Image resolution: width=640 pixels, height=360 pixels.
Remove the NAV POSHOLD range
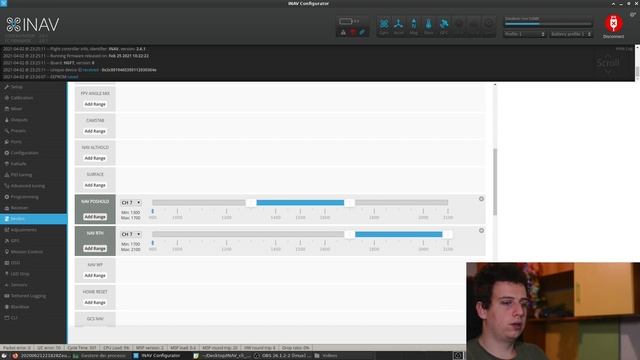(x=481, y=199)
